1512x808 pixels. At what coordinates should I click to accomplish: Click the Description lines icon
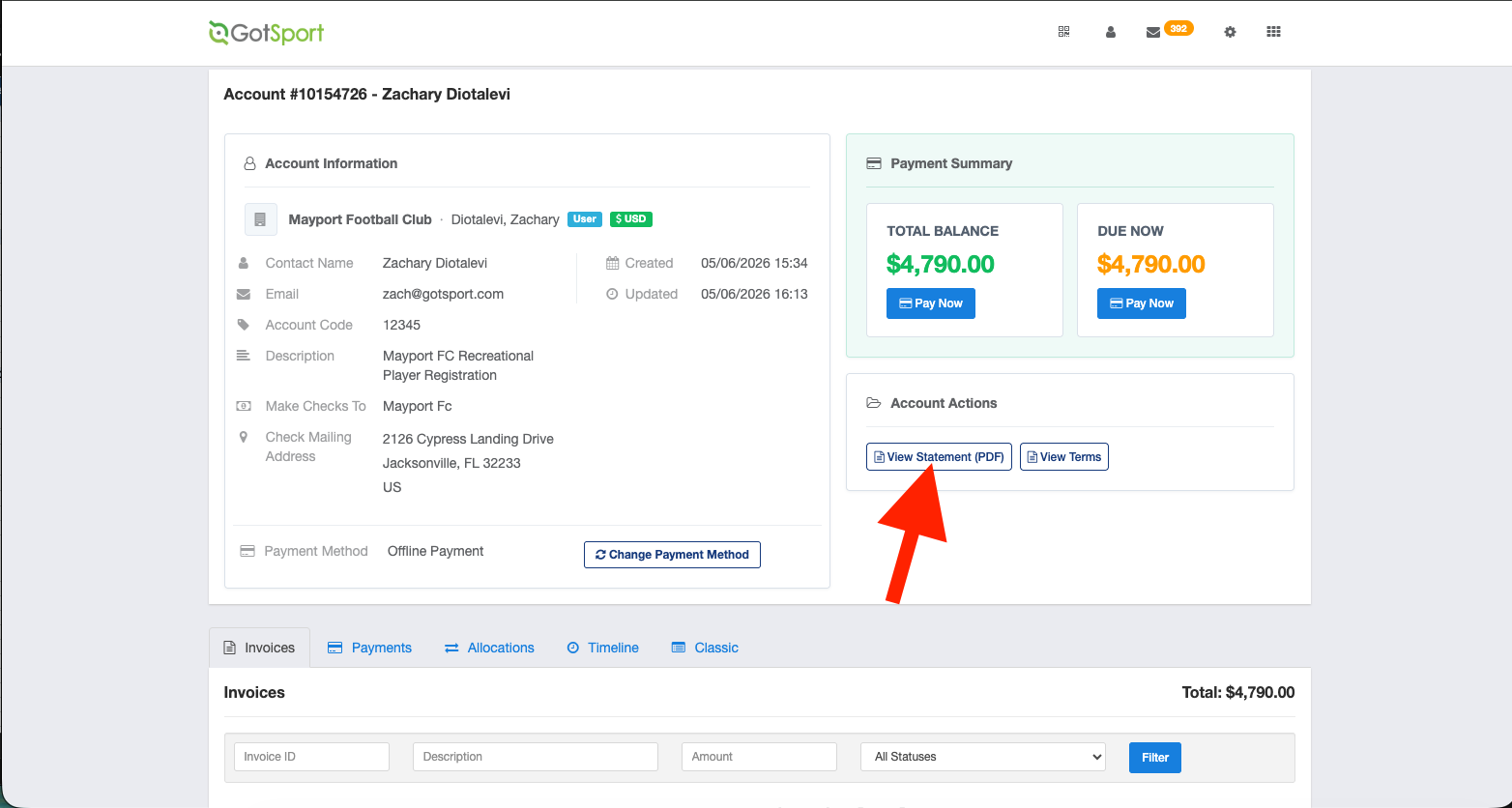pyautogui.click(x=244, y=356)
